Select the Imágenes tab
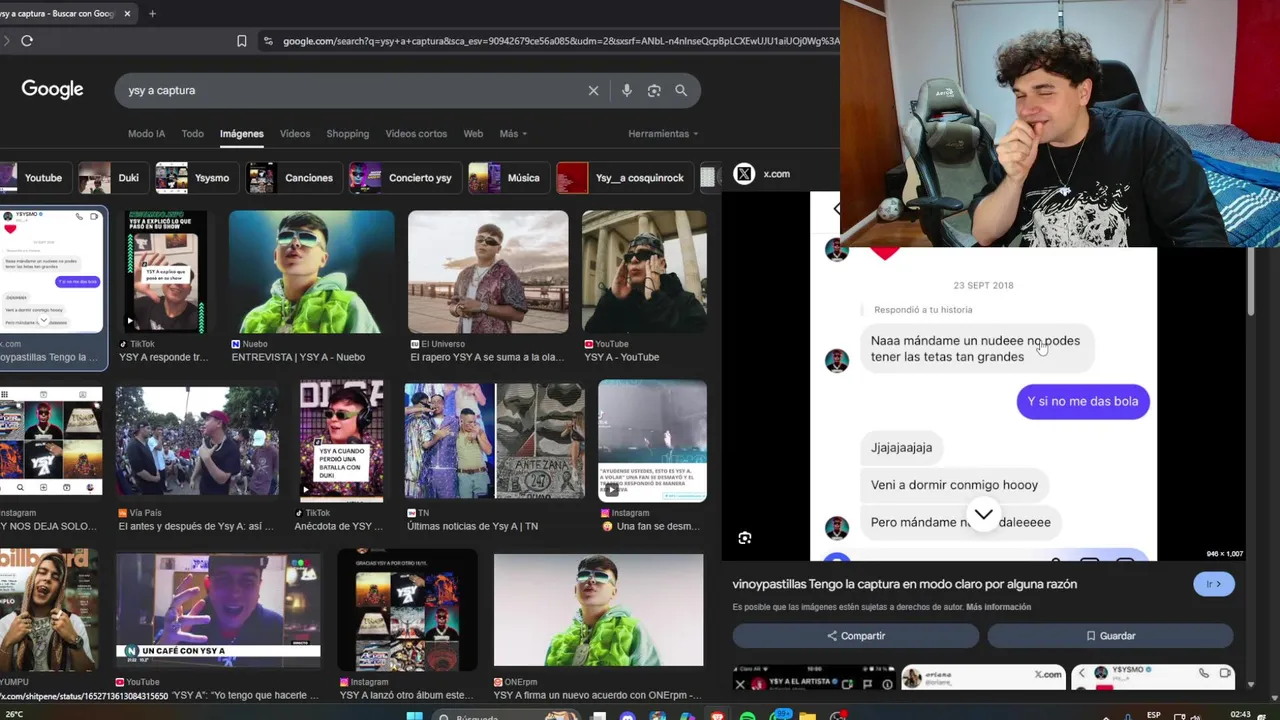The height and width of the screenshot is (720, 1280). [242, 134]
